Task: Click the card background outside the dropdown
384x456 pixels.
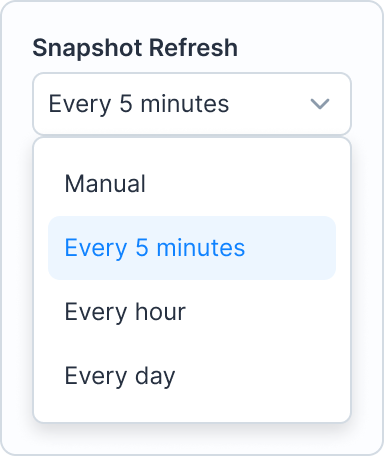Action: tap(192, 438)
